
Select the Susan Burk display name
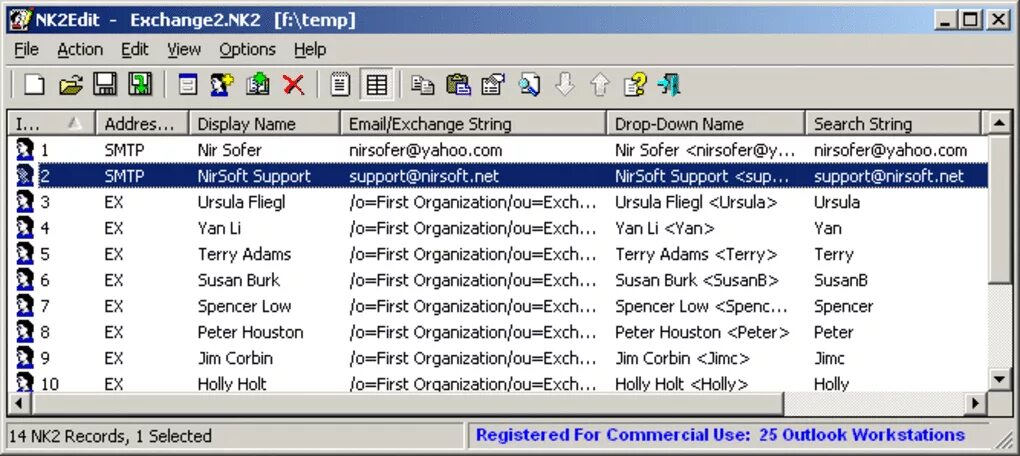[x=238, y=280]
